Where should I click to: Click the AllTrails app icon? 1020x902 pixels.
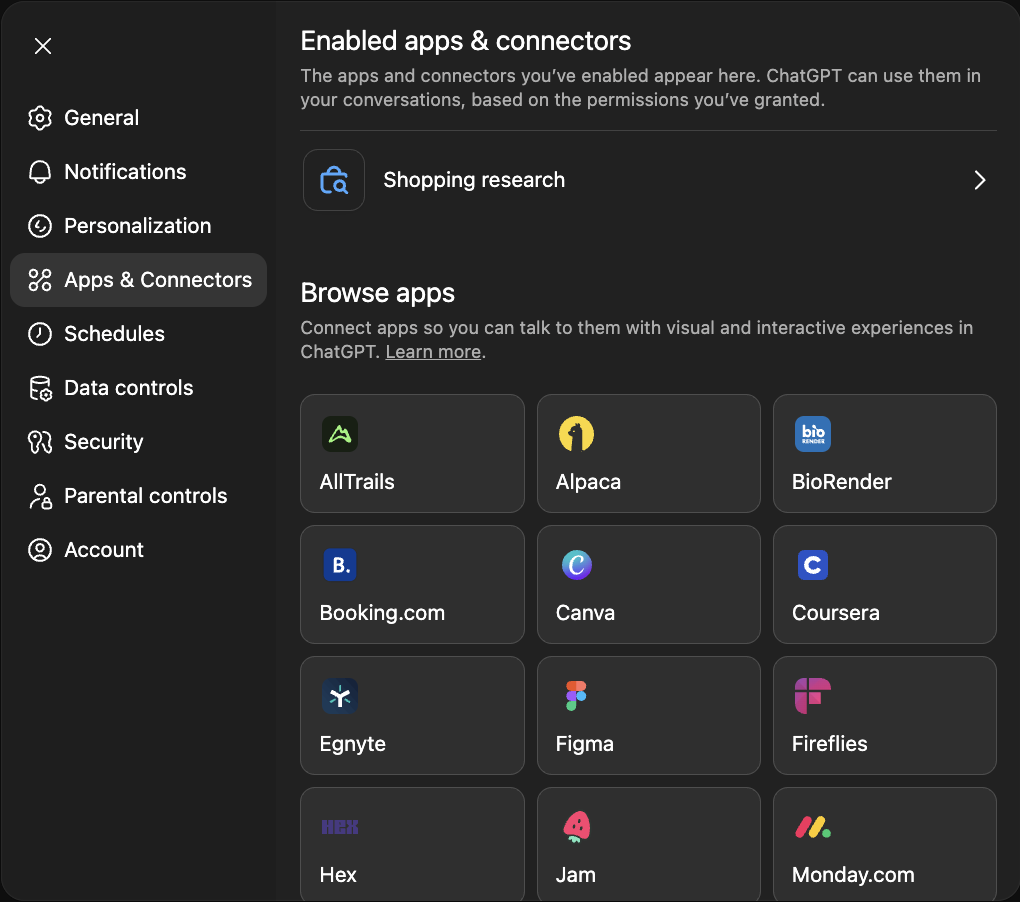point(340,434)
